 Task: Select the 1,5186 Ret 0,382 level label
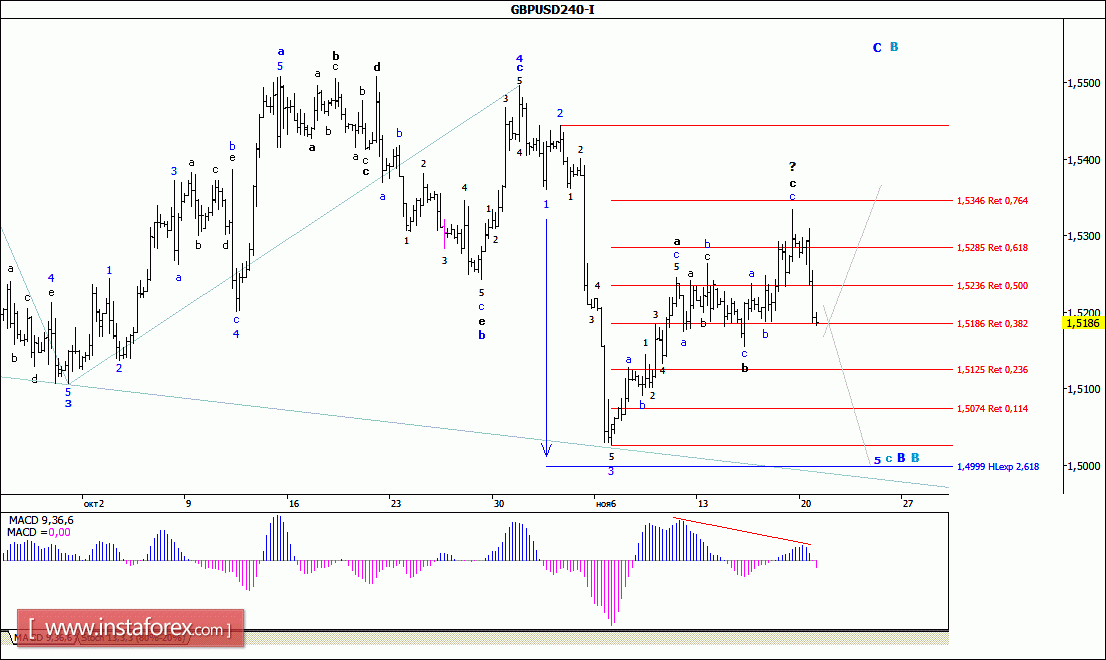pos(992,324)
